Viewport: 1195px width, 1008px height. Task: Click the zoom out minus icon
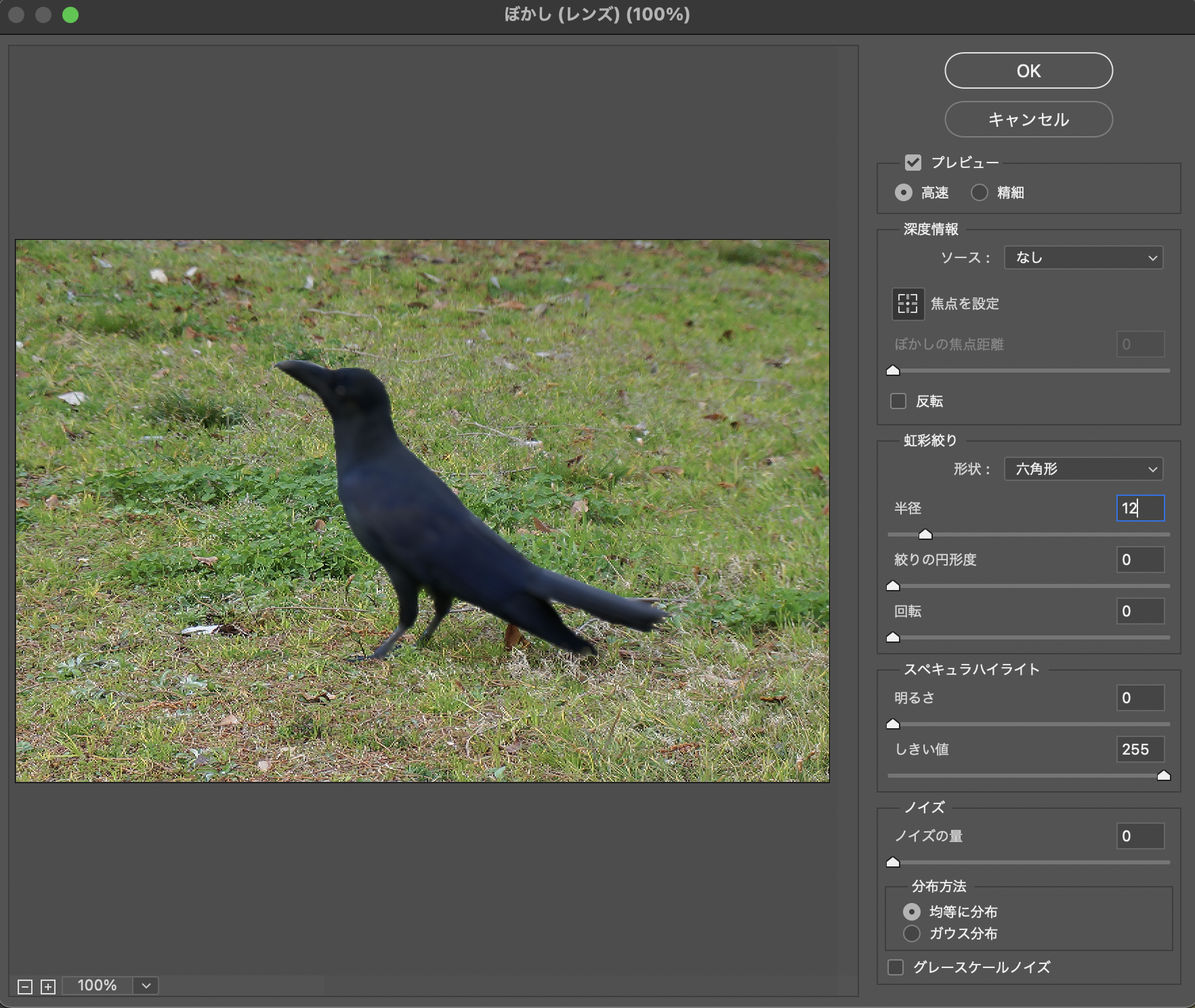[25, 986]
